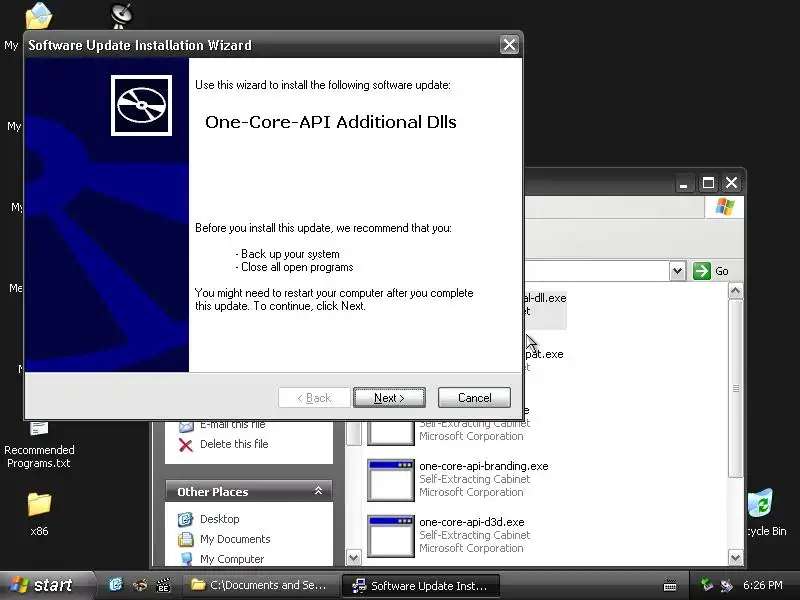This screenshot has width=800, height=600.
Task: Open My Computer from Other Places
Action: [221, 559]
